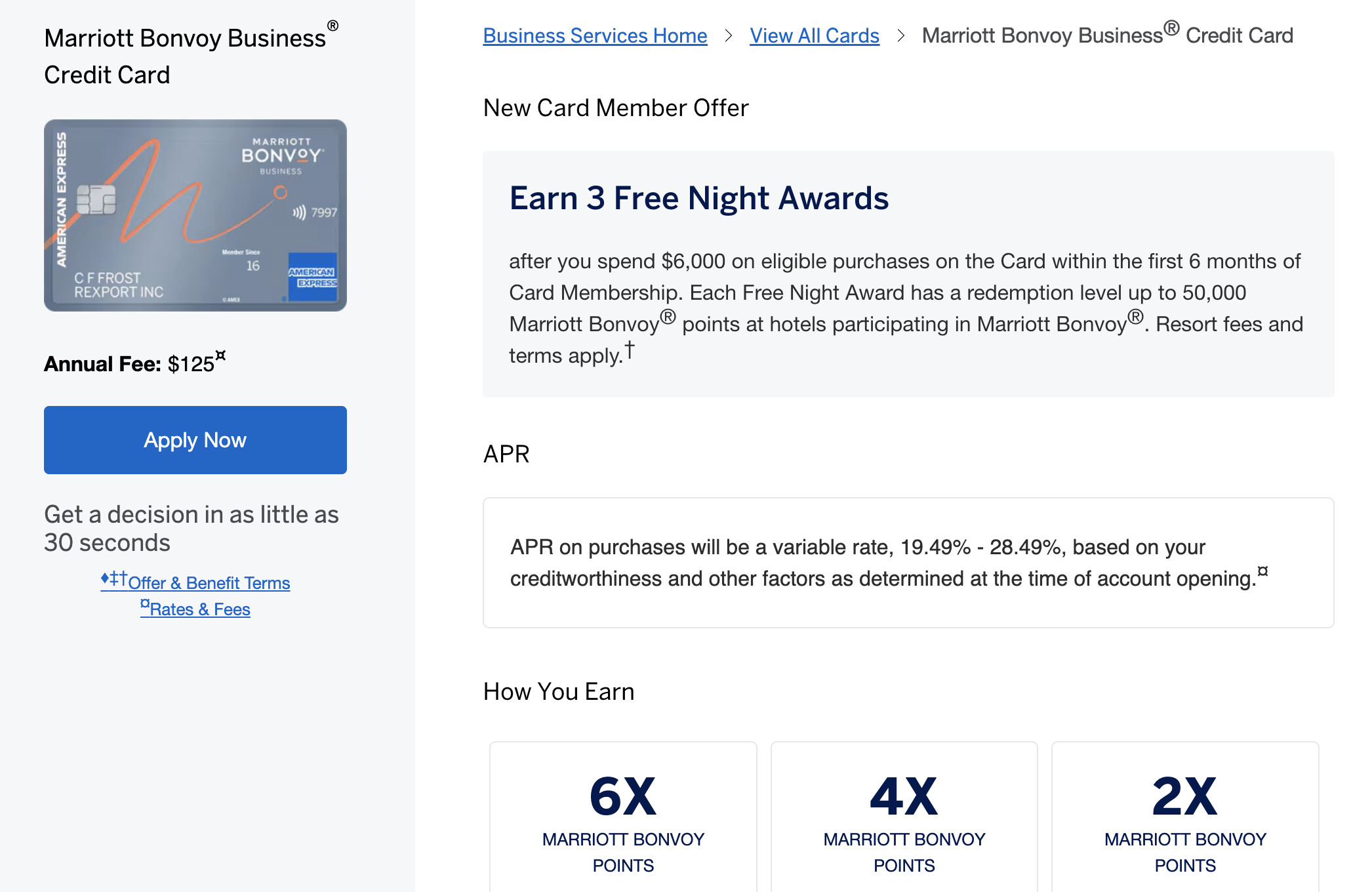Click the Earn 3 Free Night Awards headline
Viewport: 1372px width, 892px height.
698,198
